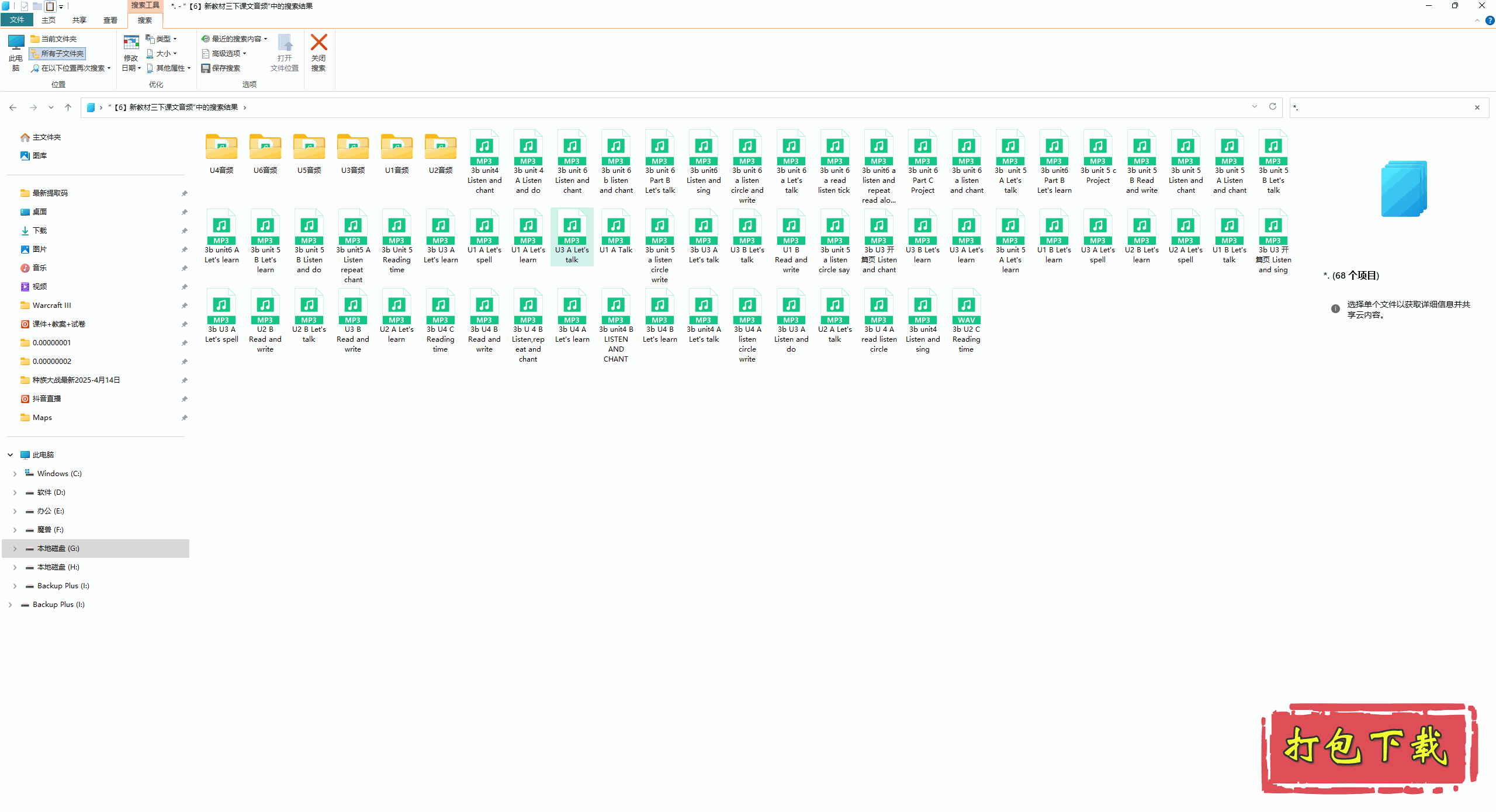The width and height of the screenshot is (1496, 812).
Task: Select 3b U4 C Reading time file
Action: (440, 321)
